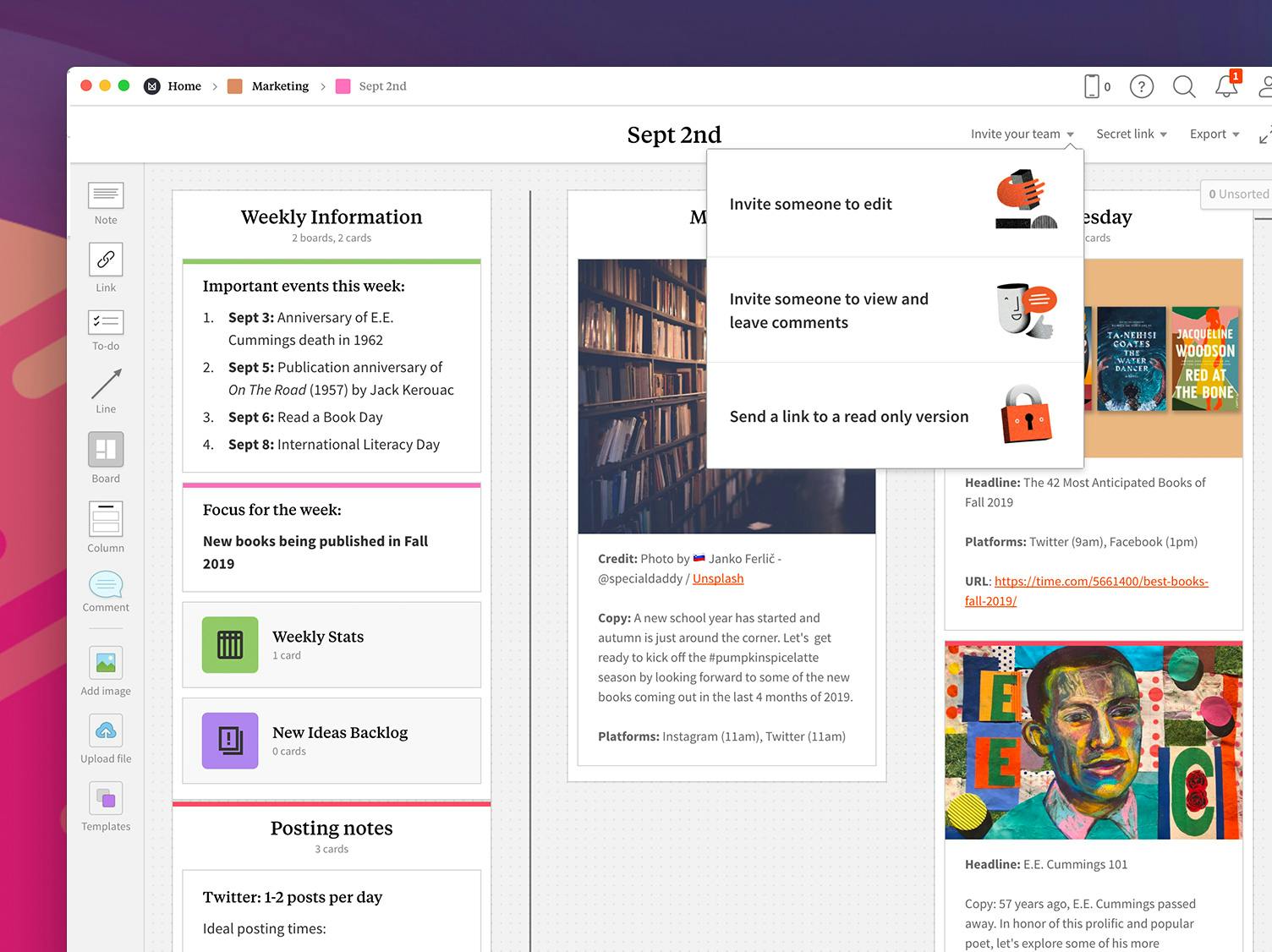Go to Home in breadcrumb
This screenshot has height=952, width=1272.
[x=184, y=86]
